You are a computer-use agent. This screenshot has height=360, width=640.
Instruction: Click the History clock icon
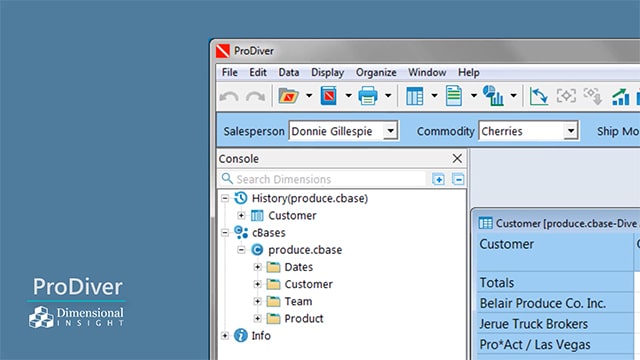point(241,198)
